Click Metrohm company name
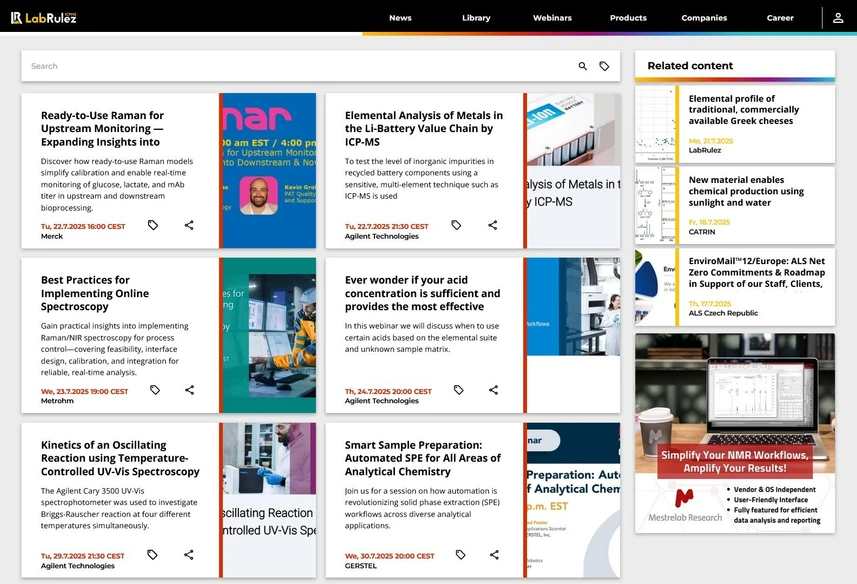The image size is (857, 584). [57, 401]
